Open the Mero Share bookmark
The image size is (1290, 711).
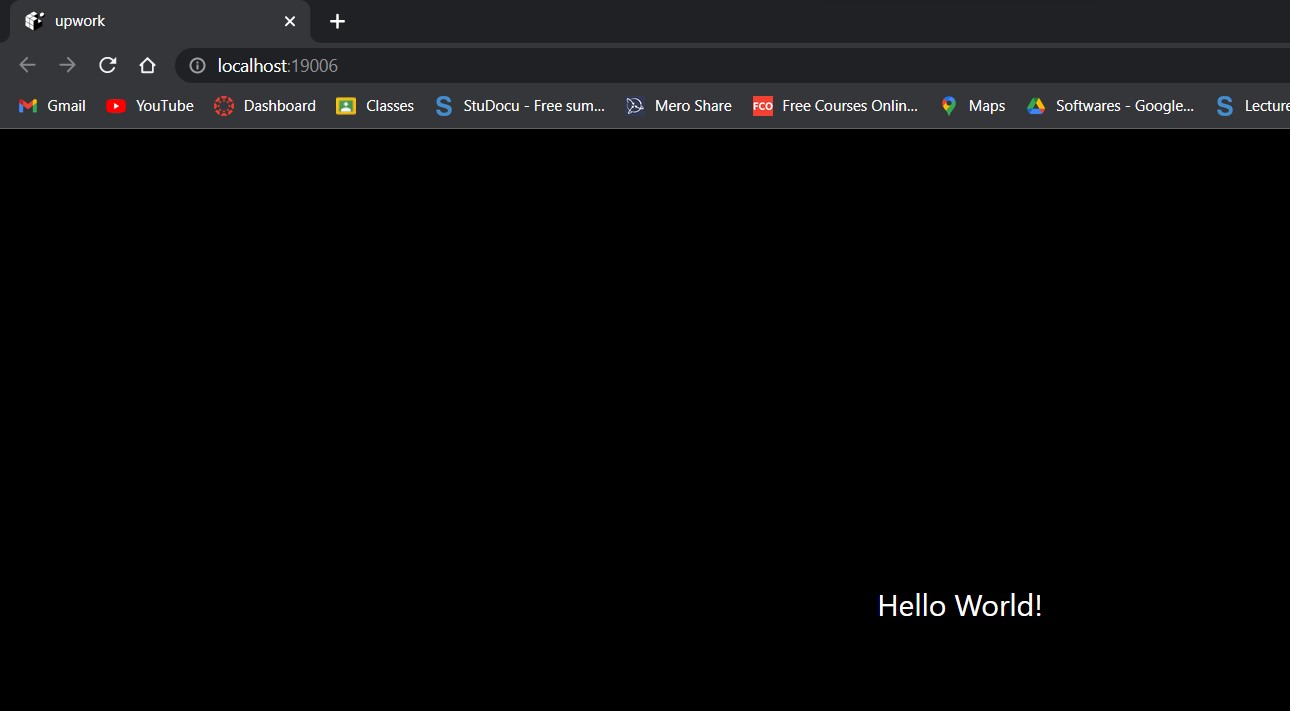[679, 106]
